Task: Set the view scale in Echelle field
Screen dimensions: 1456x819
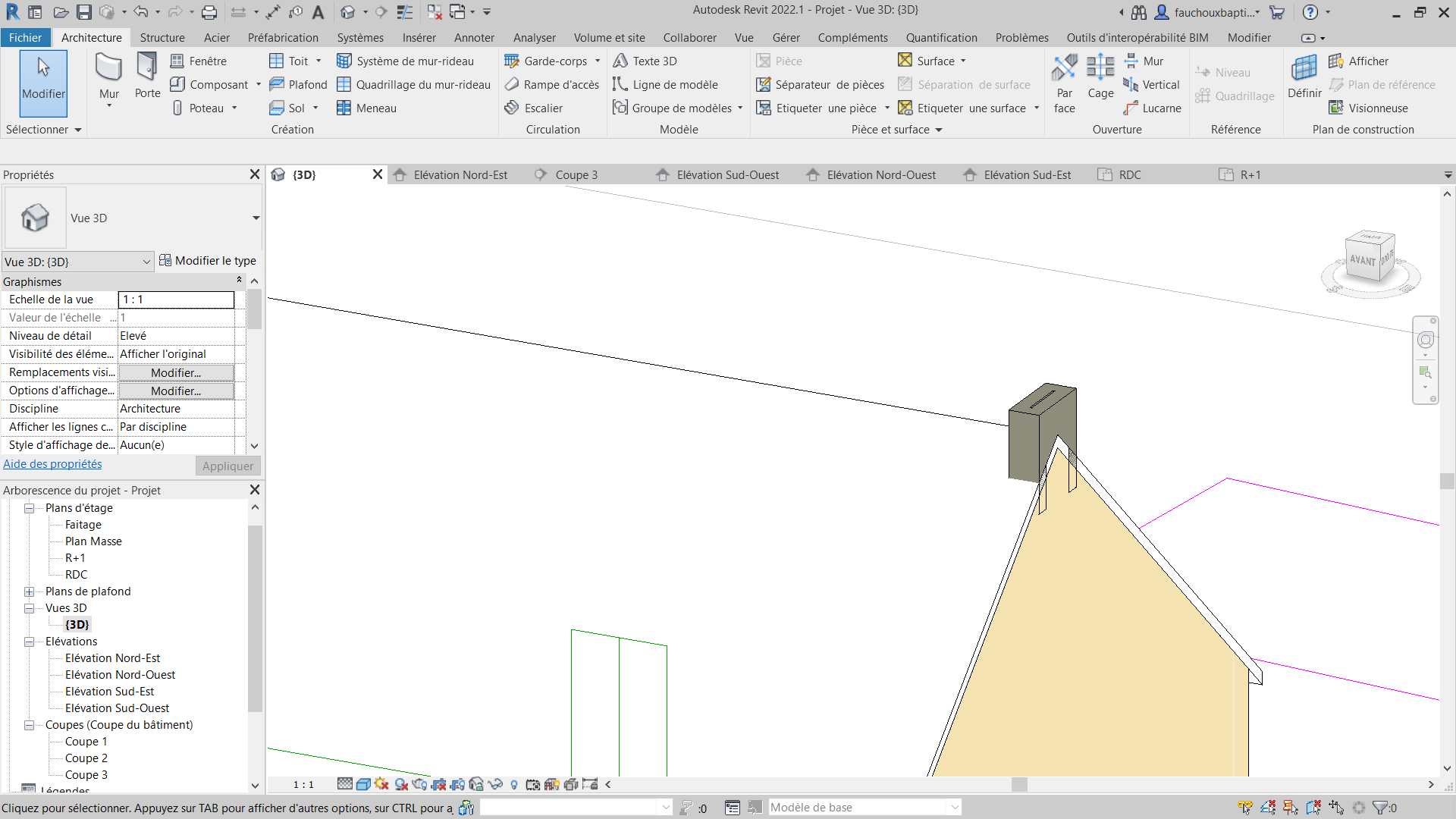Action: point(176,299)
